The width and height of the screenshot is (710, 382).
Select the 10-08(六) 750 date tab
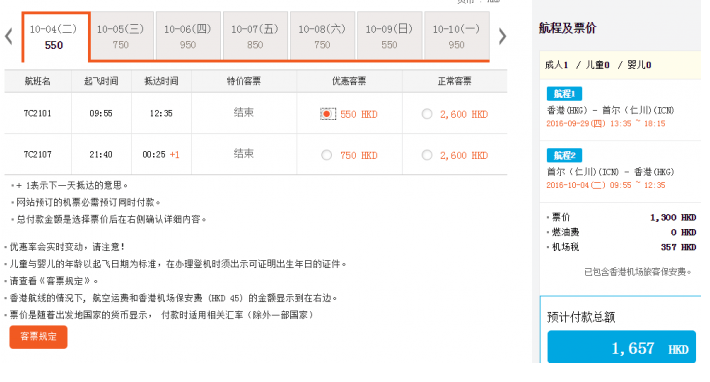(x=322, y=36)
